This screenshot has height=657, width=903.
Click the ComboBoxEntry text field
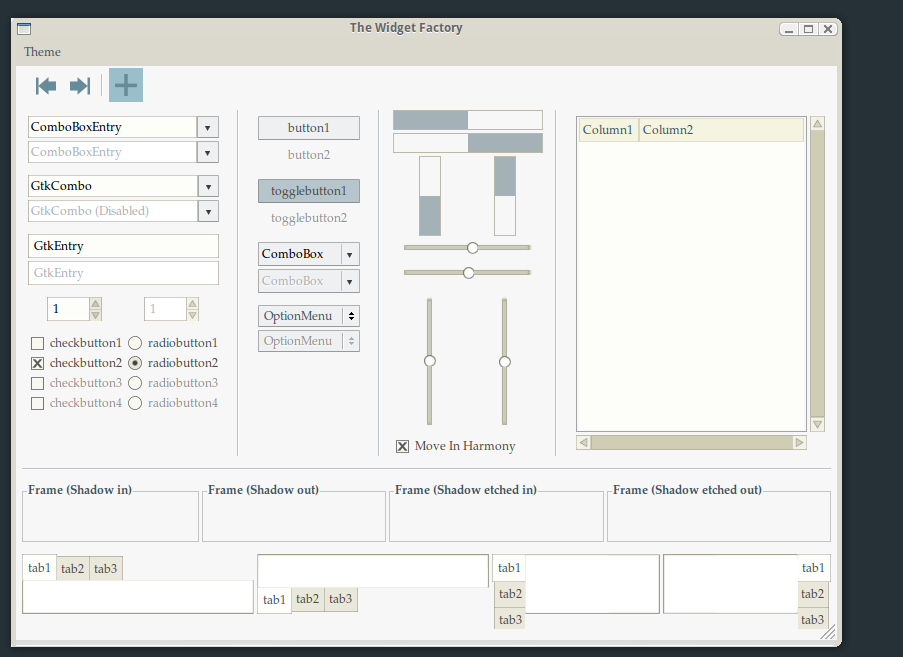pos(112,127)
